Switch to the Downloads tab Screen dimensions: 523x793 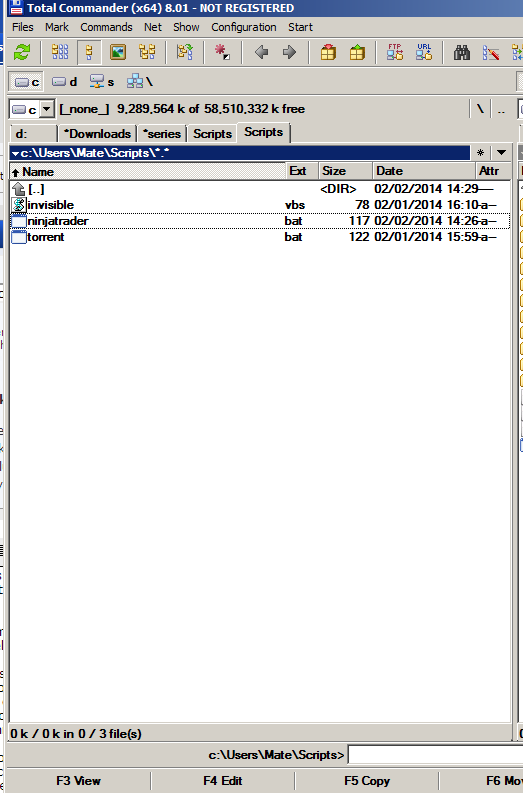97,134
